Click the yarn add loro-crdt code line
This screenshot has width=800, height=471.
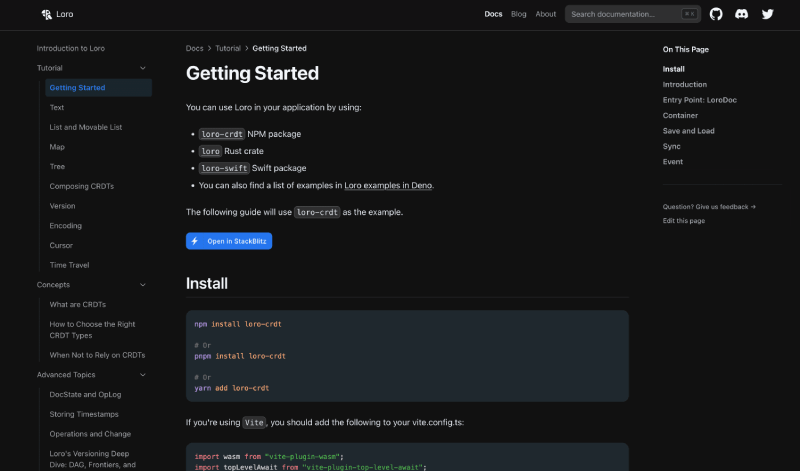232,388
